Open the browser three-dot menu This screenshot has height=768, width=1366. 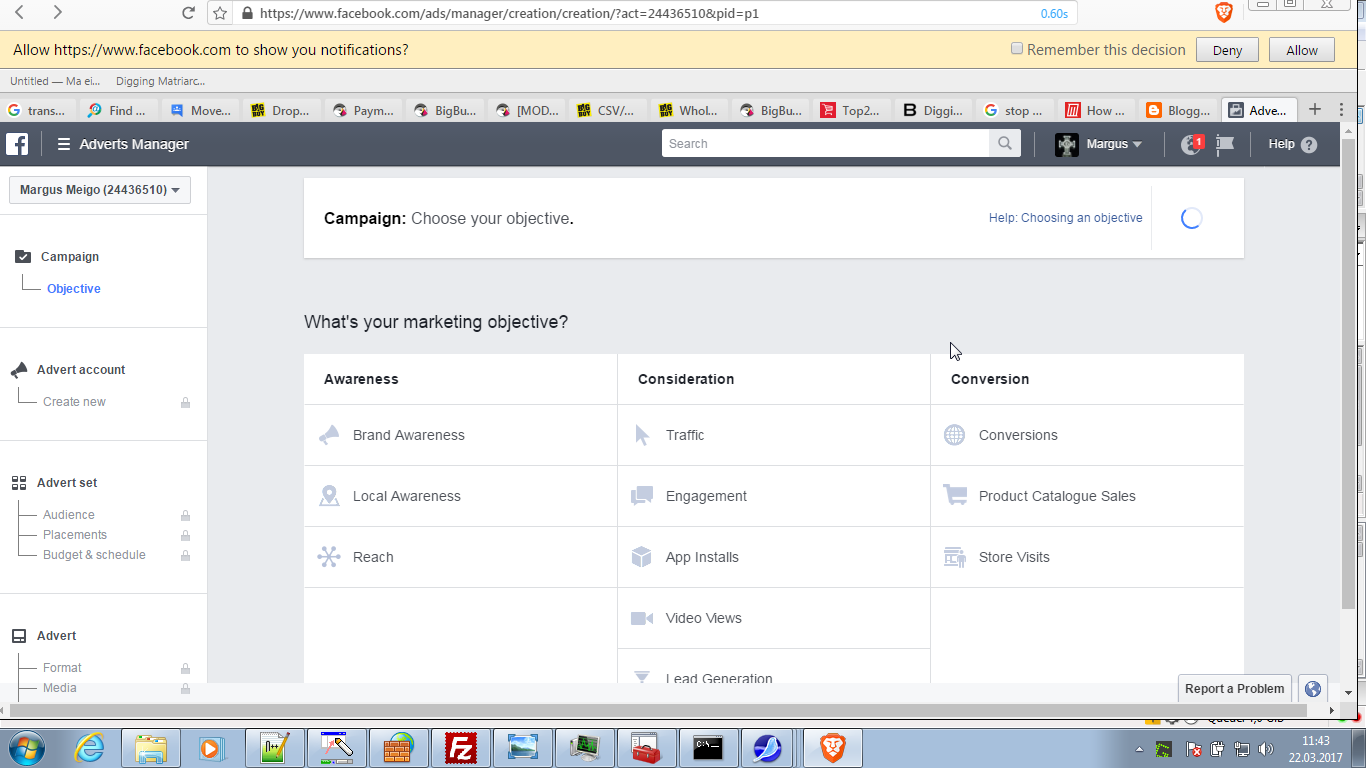click(x=1342, y=109)
